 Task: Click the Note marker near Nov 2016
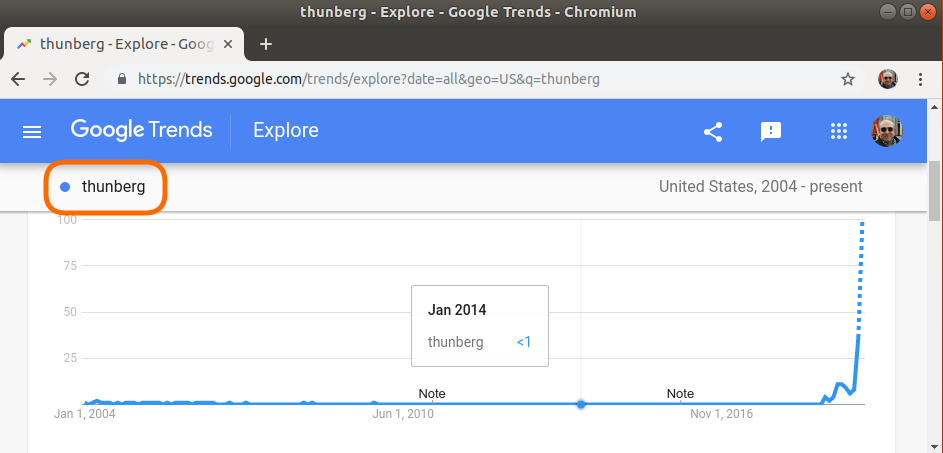[680, 393]
